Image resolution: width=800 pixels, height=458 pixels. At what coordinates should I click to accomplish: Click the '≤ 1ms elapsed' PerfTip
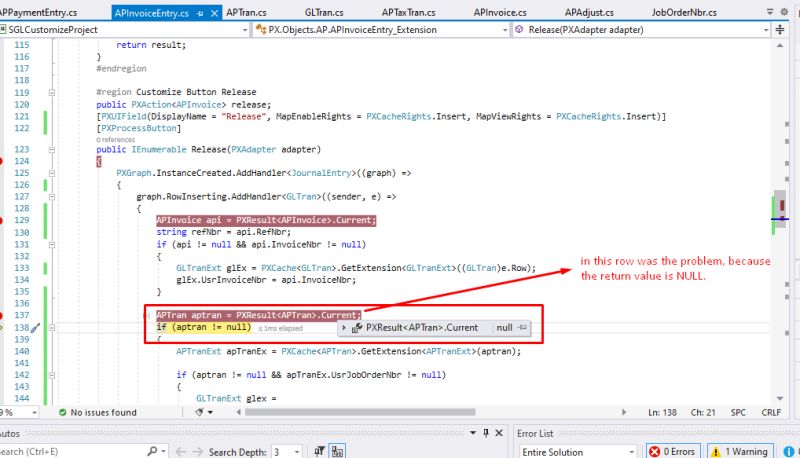click(281, 328)
